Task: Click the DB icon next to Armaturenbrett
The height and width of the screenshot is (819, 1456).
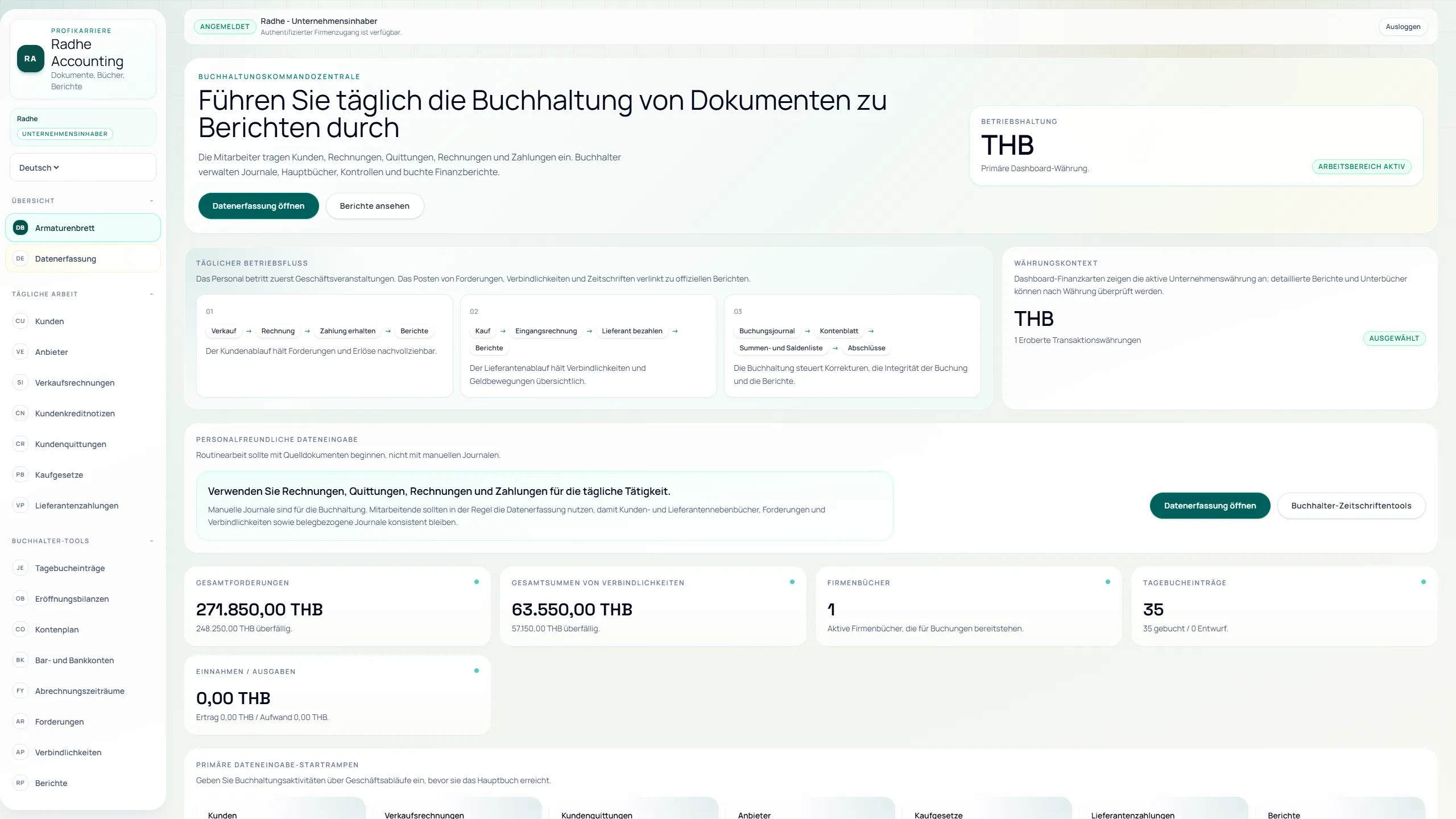Action: [20, 227]
